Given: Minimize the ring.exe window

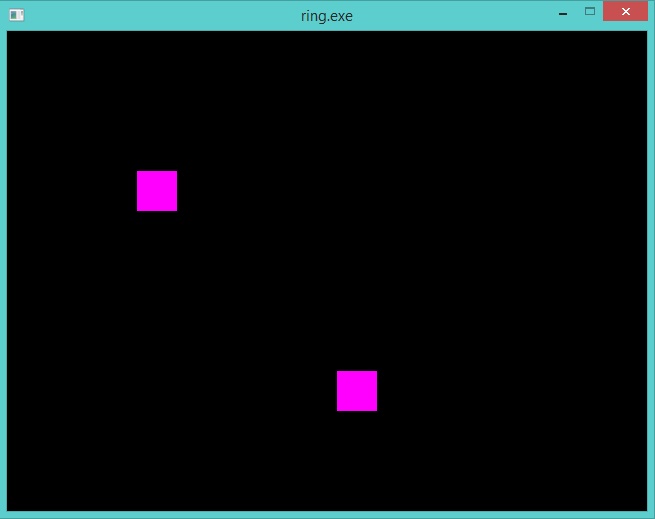Looking at the screenshot, I should [563, 13].
